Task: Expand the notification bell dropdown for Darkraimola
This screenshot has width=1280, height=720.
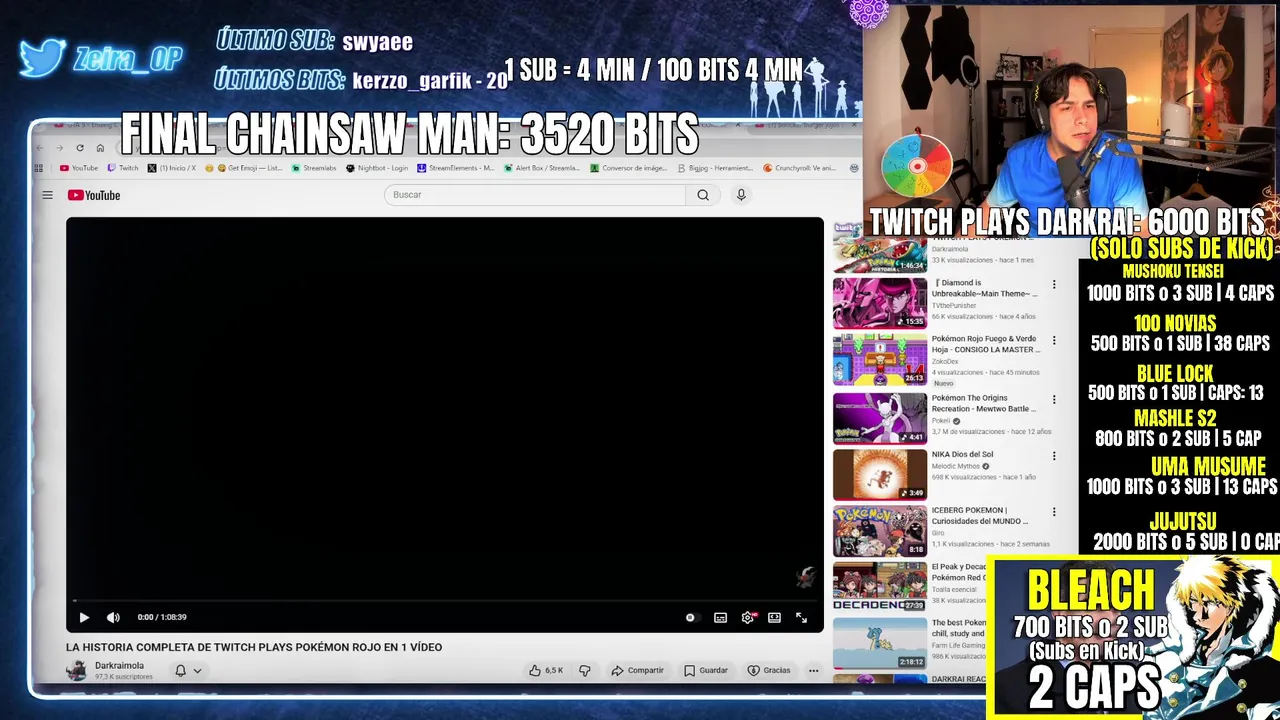Action: (197, 671)
